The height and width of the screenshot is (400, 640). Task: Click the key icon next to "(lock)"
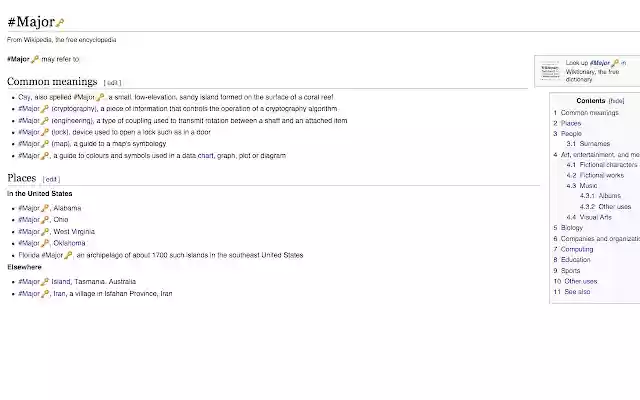(45, 132)
